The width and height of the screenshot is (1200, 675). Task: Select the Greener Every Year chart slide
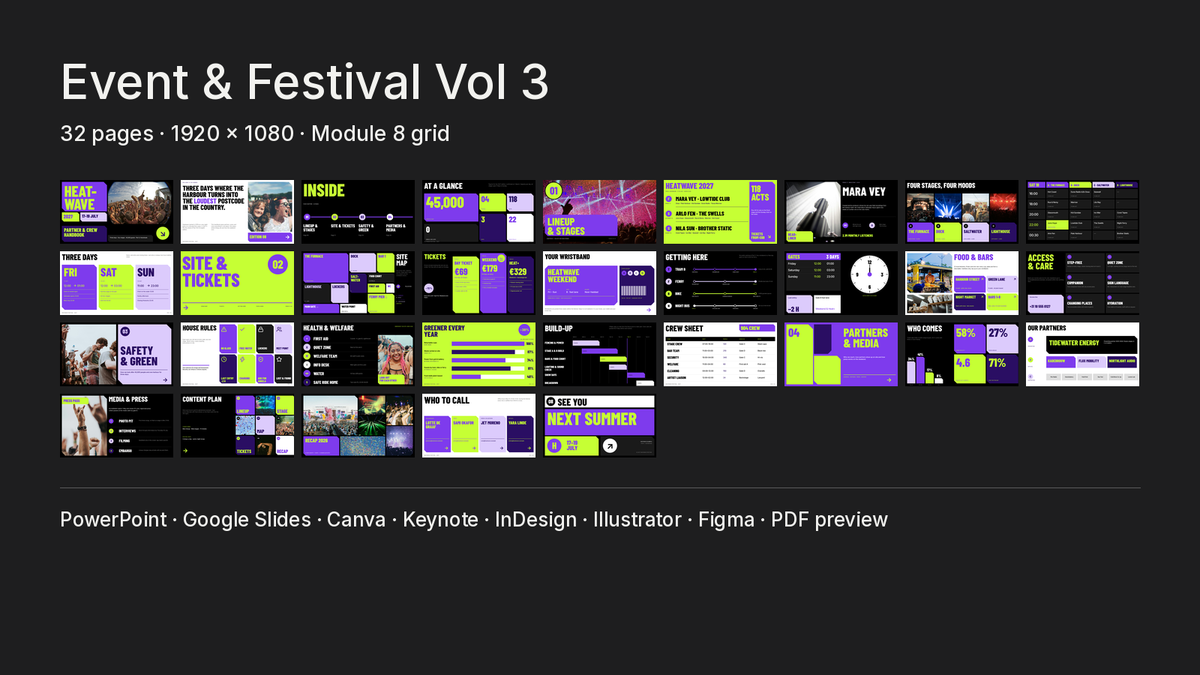click(x=478, y=354)
